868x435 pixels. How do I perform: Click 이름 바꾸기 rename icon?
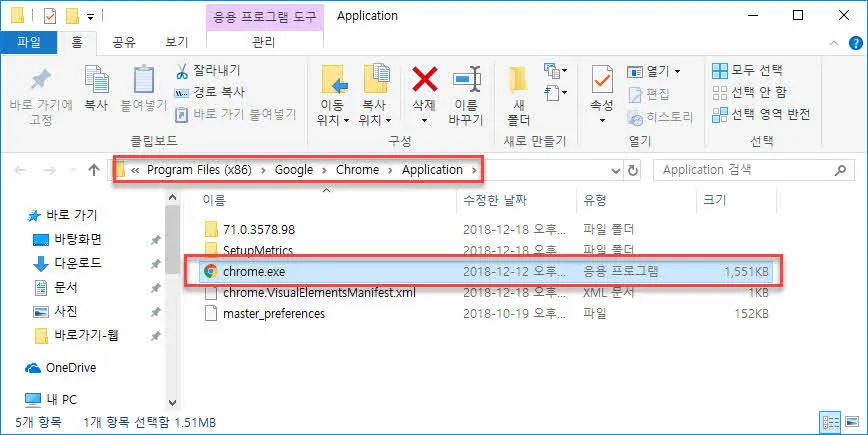[466, 80]
